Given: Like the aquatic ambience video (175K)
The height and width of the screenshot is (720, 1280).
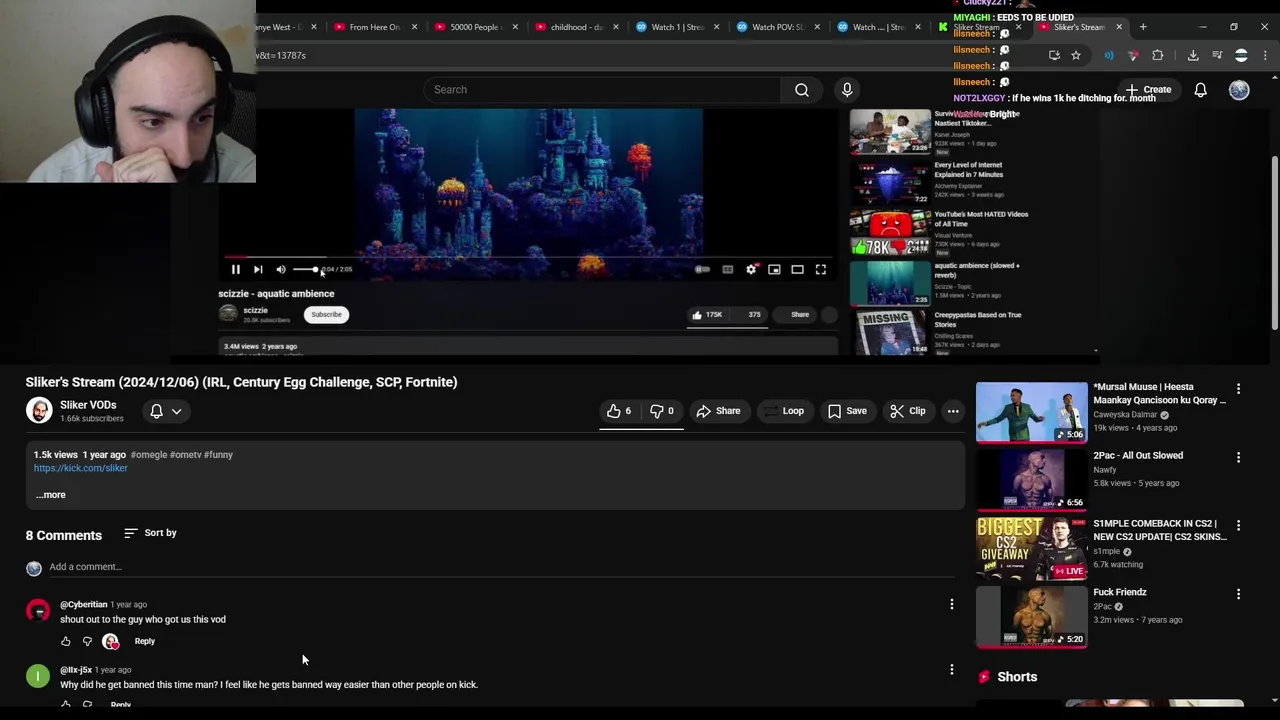Looking at the screenshot, I should (x=707, y=315).
